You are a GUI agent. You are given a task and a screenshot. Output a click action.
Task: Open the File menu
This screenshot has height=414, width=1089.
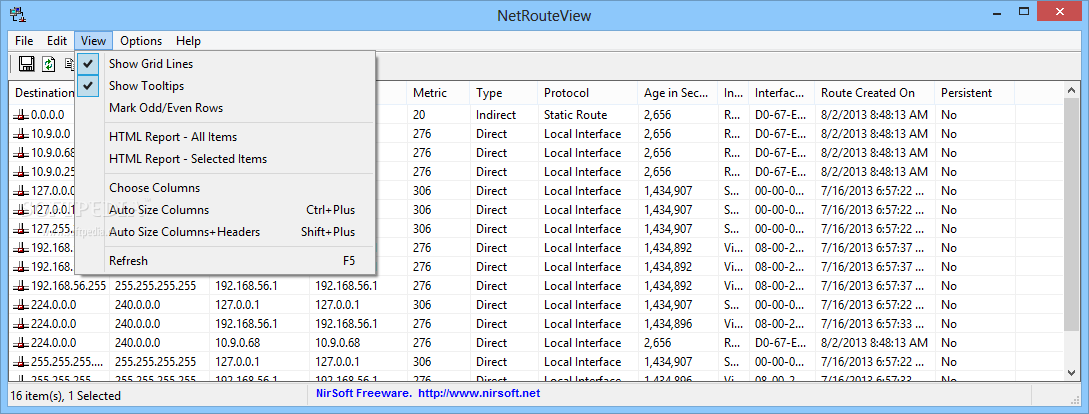pos(24,41)
